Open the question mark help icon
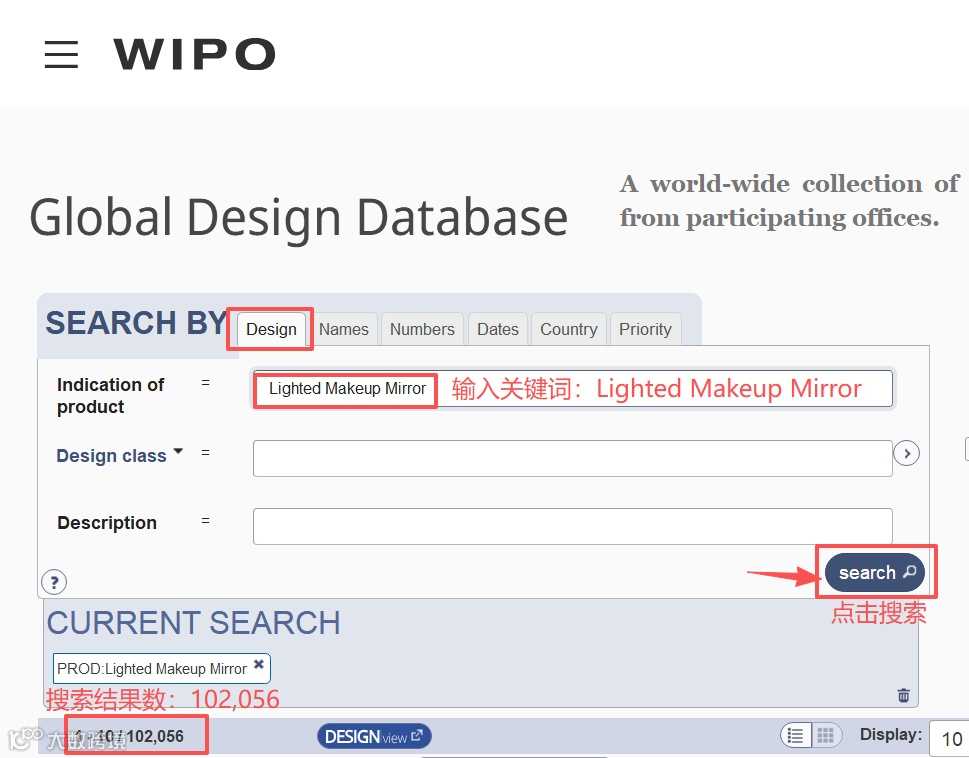969x758 pixels. coord(54,582)
